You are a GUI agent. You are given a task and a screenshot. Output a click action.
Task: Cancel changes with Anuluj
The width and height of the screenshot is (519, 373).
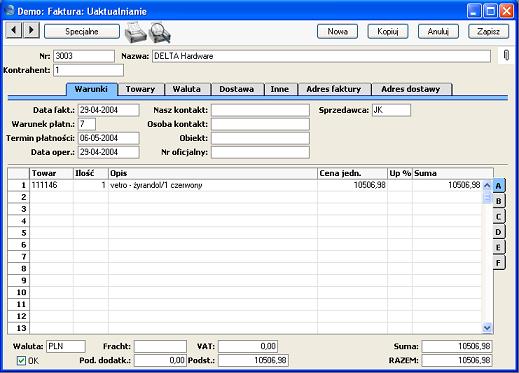tap(438, 32)
